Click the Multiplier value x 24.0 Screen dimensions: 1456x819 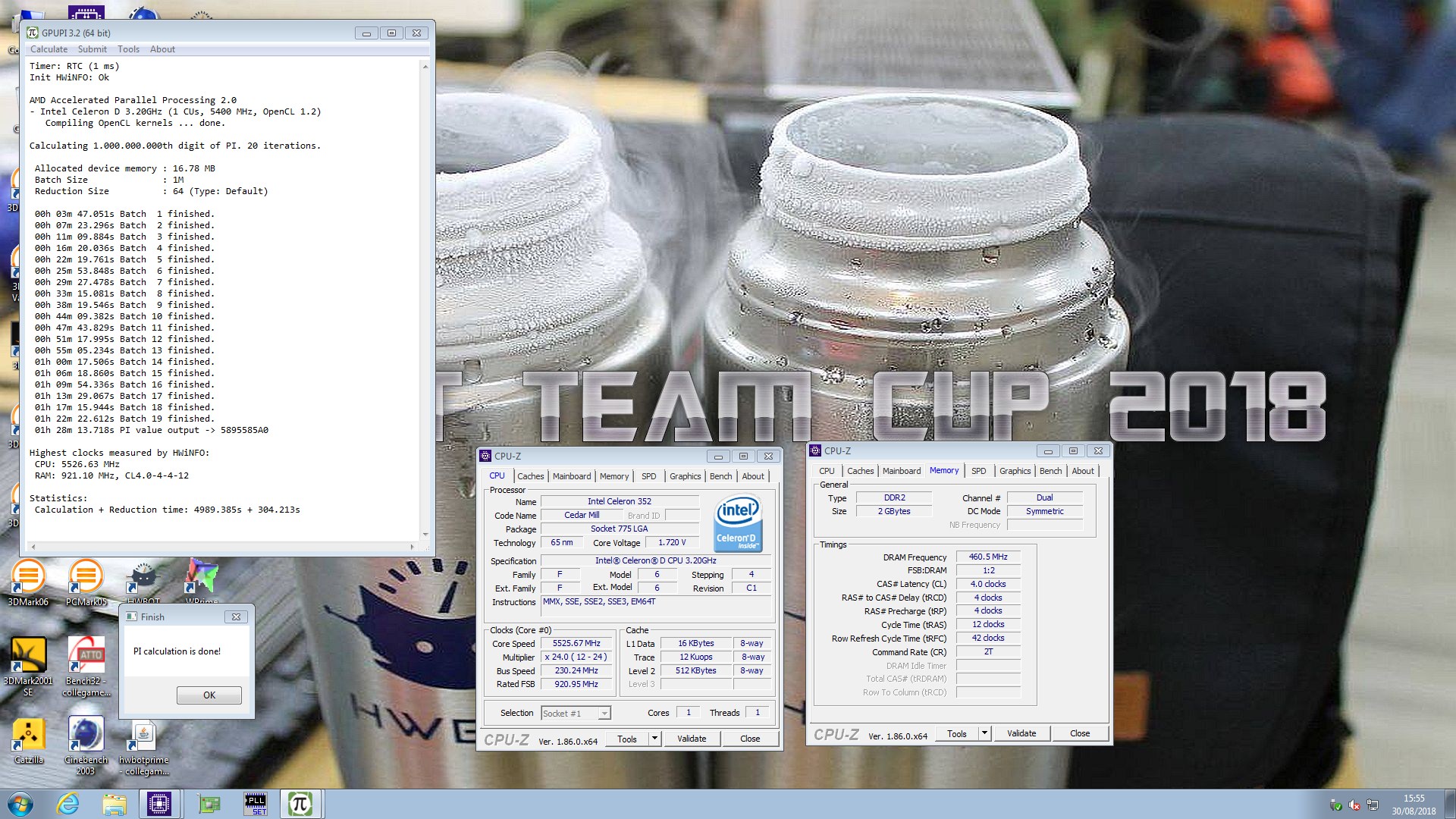click(x=576, y=657)
